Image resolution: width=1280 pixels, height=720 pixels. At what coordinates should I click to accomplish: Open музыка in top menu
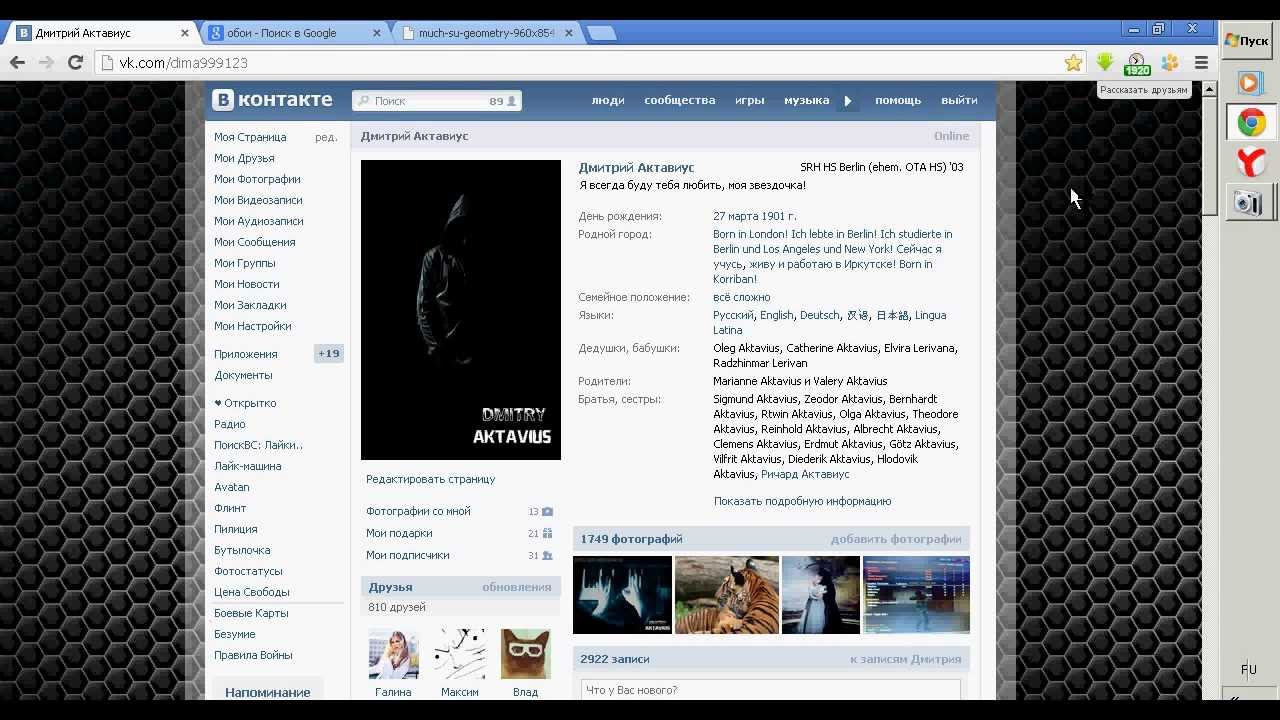[x=806, y=100]
